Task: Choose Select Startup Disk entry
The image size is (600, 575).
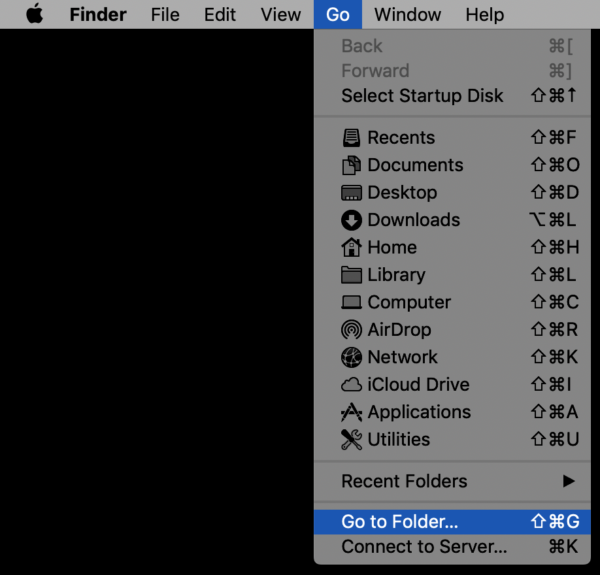Action: pos(452,96)
